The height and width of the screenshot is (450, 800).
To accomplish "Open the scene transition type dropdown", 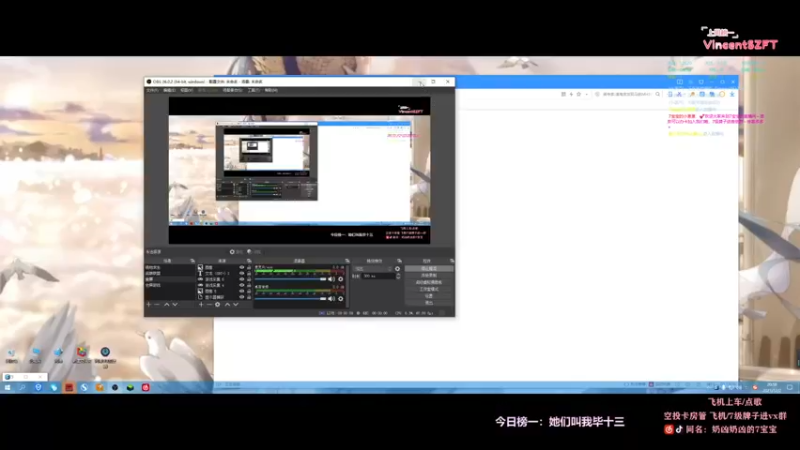I will [x=373, y=269].
